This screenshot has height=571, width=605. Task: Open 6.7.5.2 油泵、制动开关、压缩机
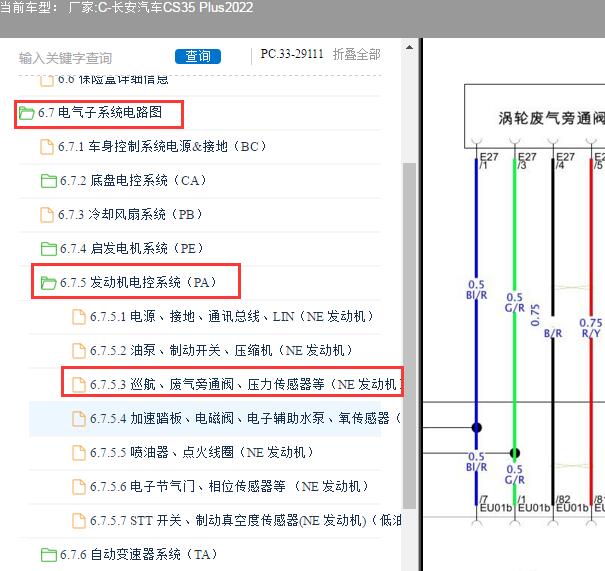[221, 350]
